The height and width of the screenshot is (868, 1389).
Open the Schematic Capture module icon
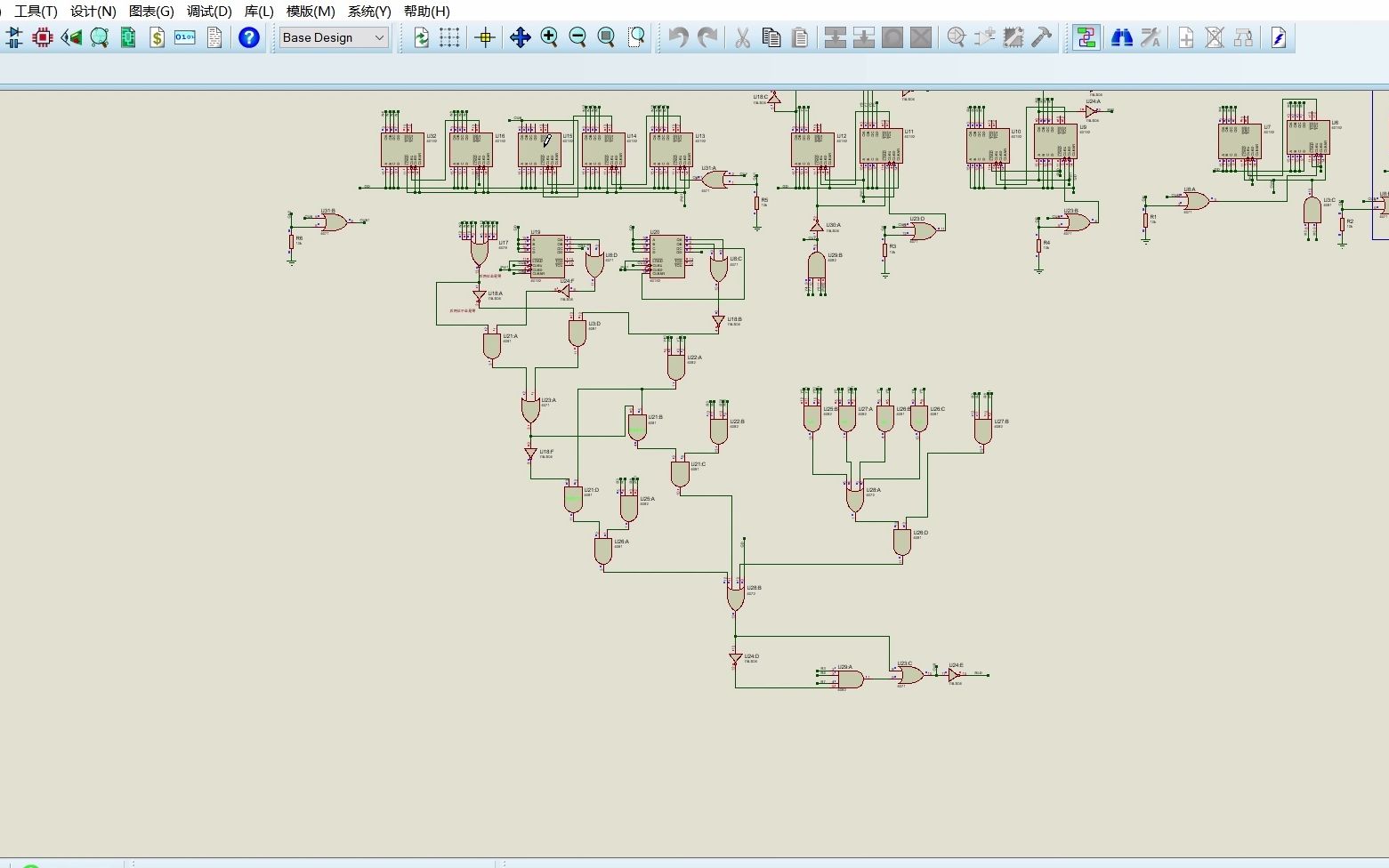click(14, 37)
